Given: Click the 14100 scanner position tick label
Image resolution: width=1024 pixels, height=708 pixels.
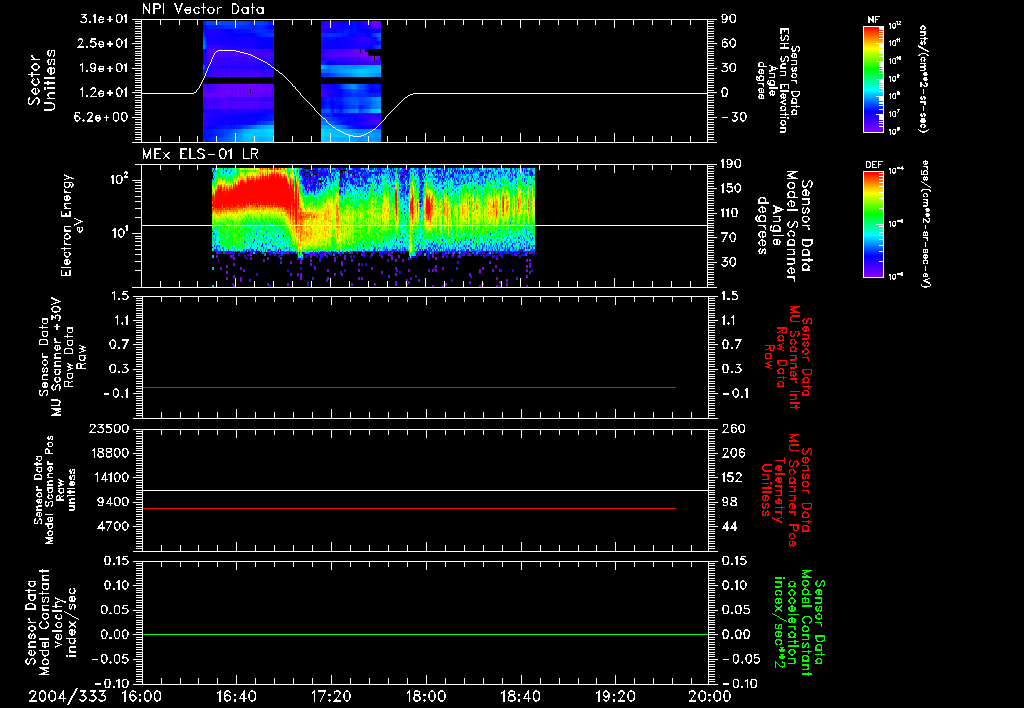Looking at the screenshot, I should [109, 477].
